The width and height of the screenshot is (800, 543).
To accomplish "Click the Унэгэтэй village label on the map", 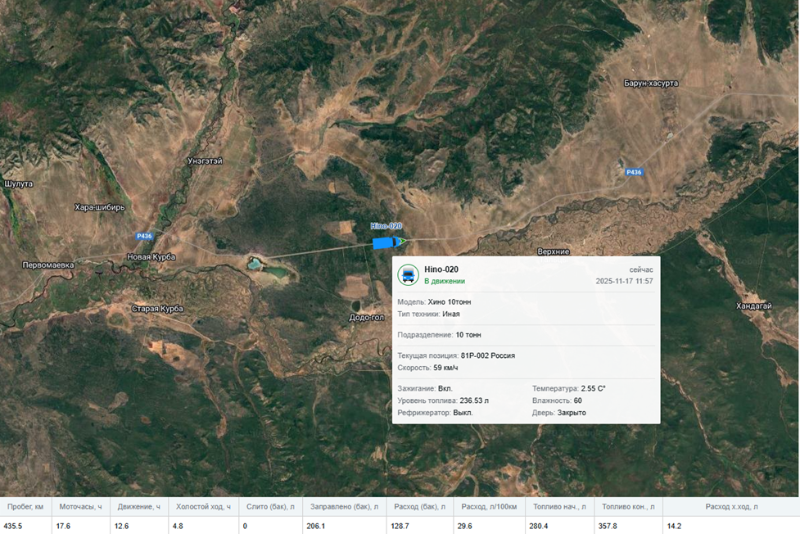I will coord(205,161).
